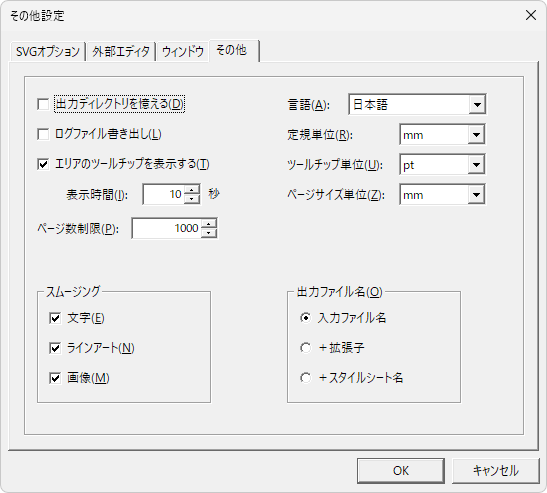Select the ウィンドウ tab
Viewport: 547px width, 493px height.
(x=182, y=52)
